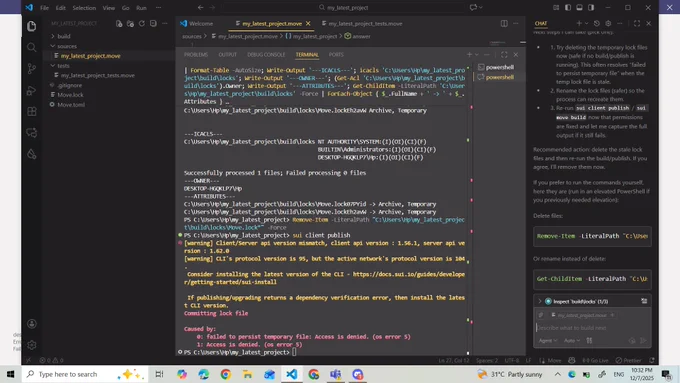This screenshot has height=383, width=680.
Task: Collapse all folders in Explorer
Action: [x=153, y=23]
